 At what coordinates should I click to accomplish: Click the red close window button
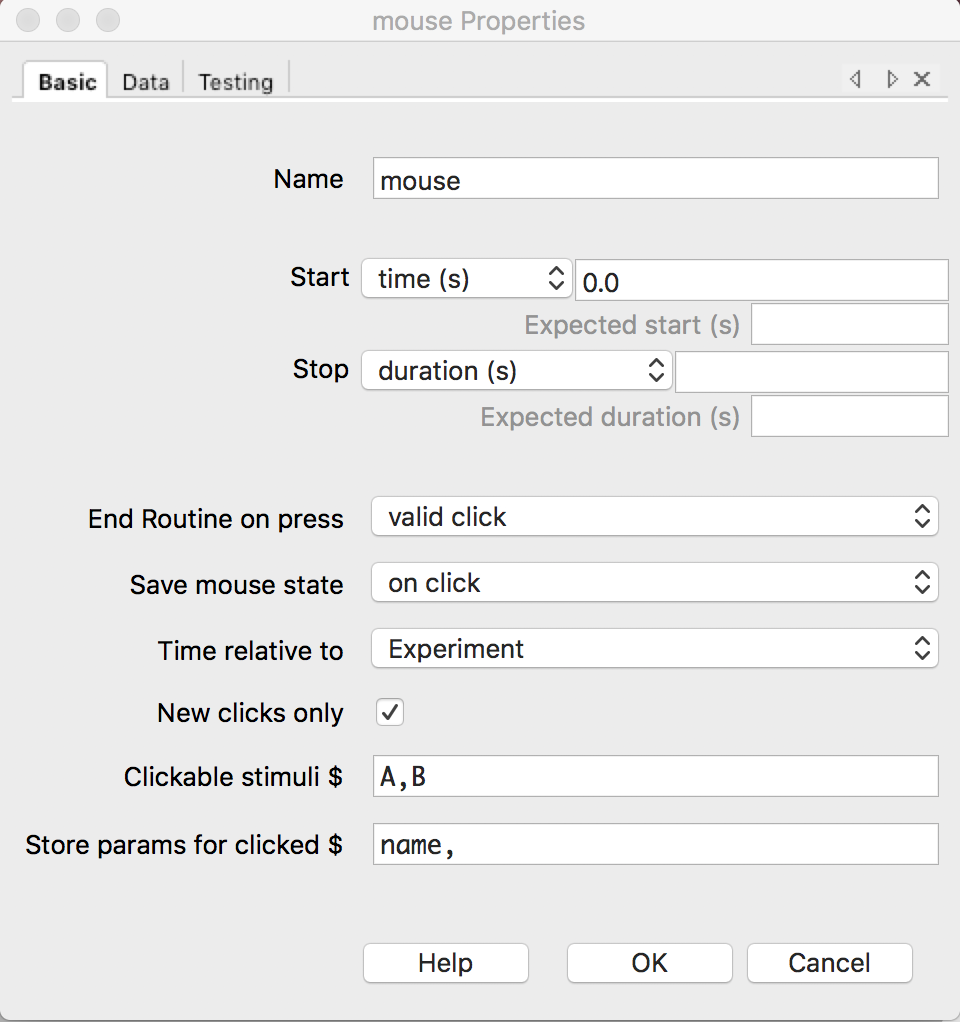28,20
